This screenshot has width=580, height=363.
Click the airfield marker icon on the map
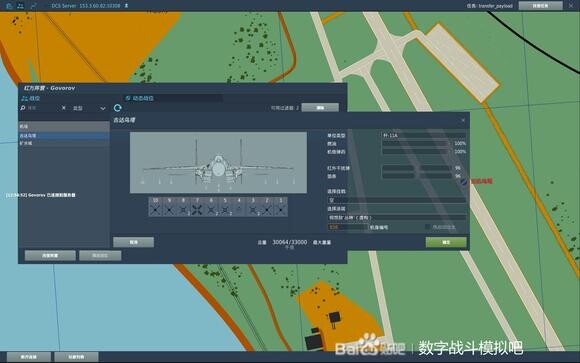(x=464, y=182)
